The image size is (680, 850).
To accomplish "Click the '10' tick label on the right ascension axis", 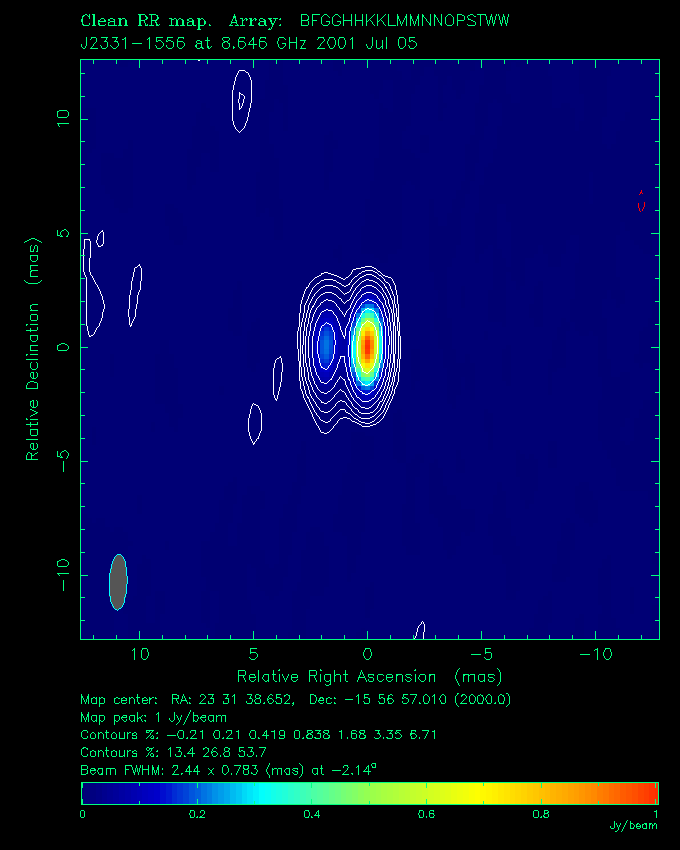I will click(x=140, y=654).
